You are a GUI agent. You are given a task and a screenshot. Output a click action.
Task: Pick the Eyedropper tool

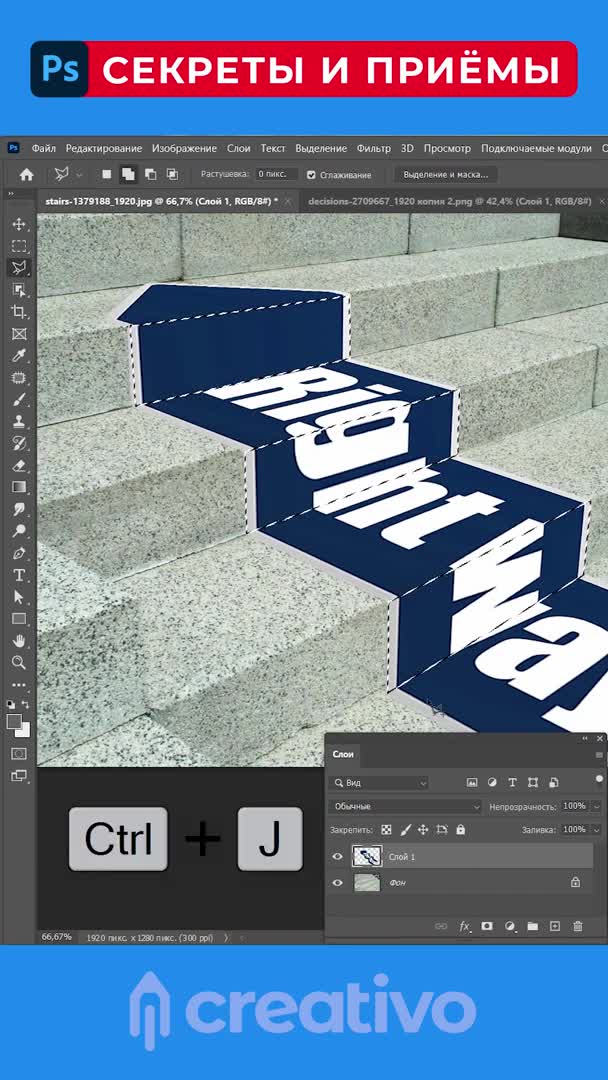point(19,356)
